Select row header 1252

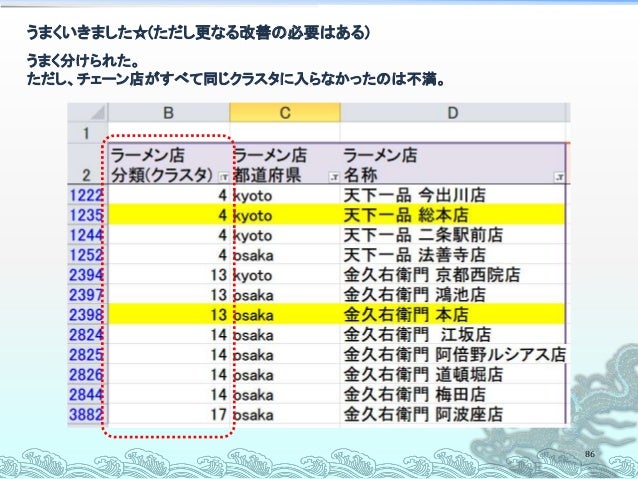point(86,255)
